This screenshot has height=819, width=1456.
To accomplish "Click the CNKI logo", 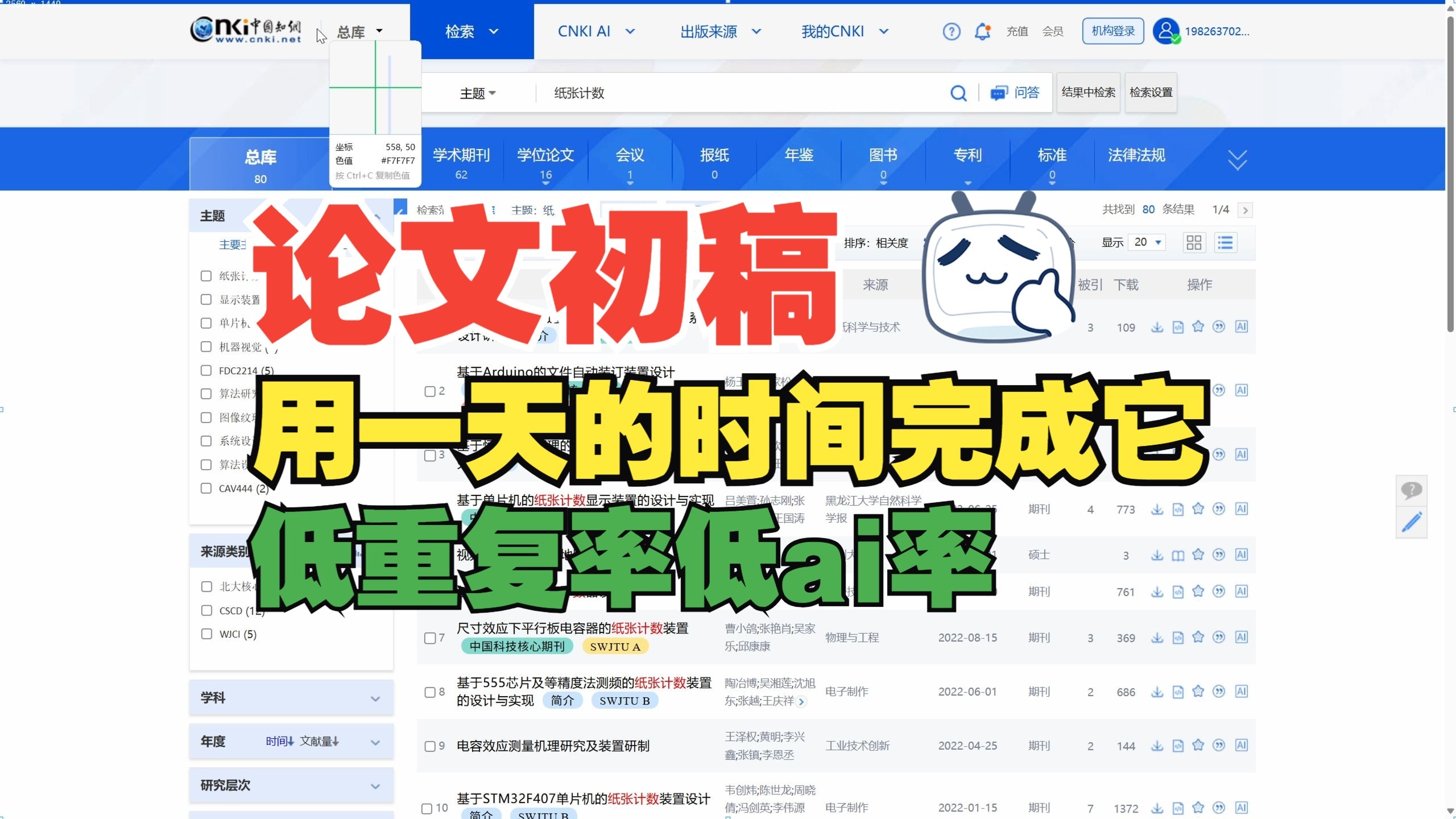I will point(245,30).
